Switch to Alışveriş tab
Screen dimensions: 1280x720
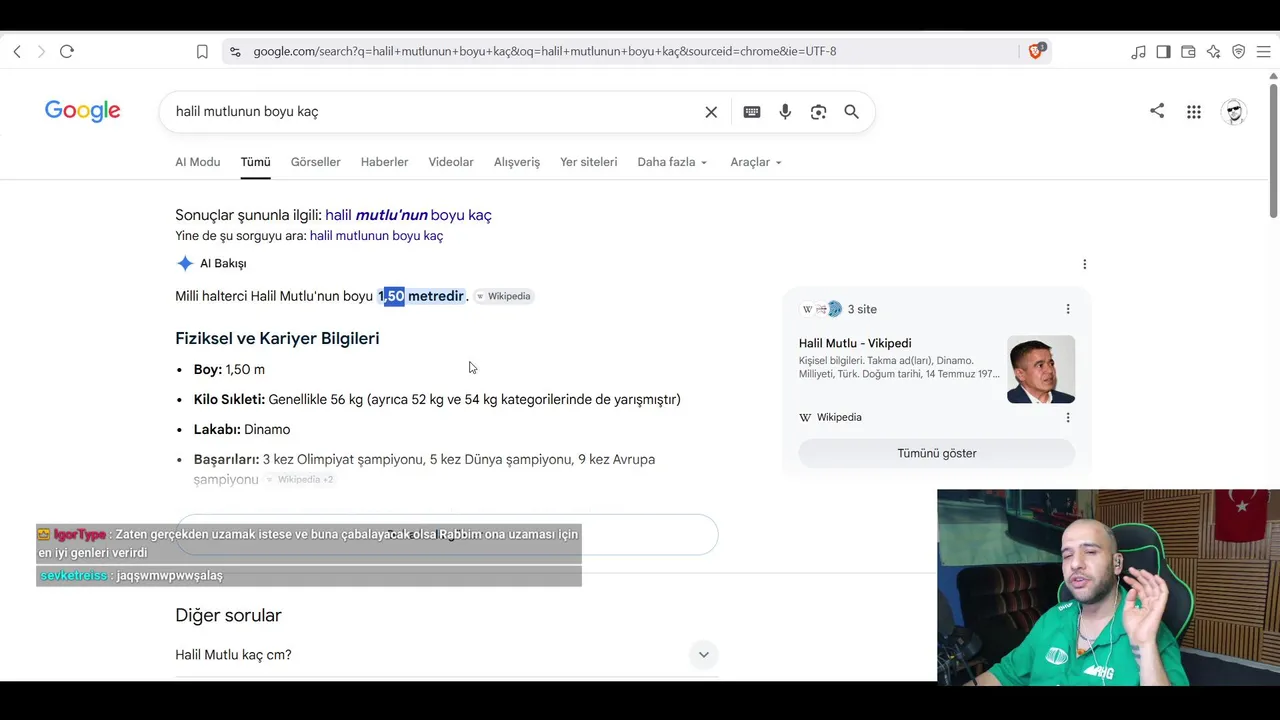pos(517,162)
